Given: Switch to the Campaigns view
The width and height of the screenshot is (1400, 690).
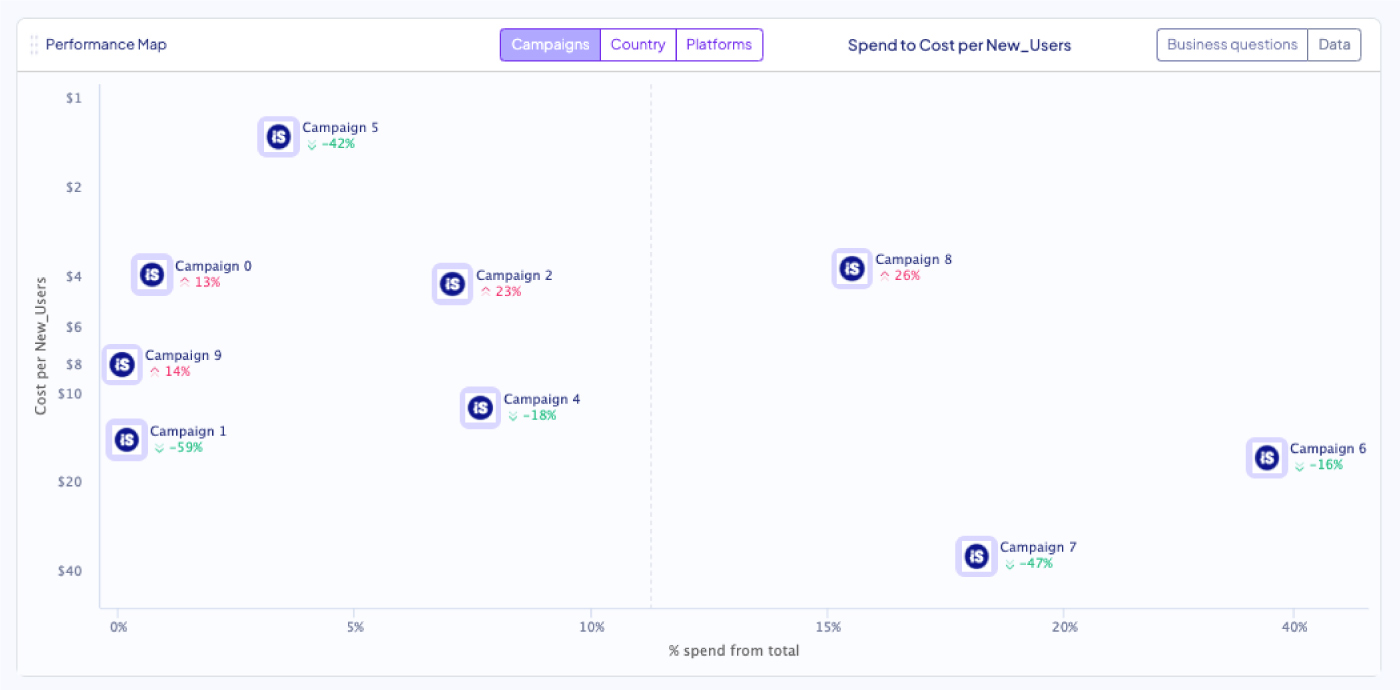Looking at the screenshot, I should 550,45.
